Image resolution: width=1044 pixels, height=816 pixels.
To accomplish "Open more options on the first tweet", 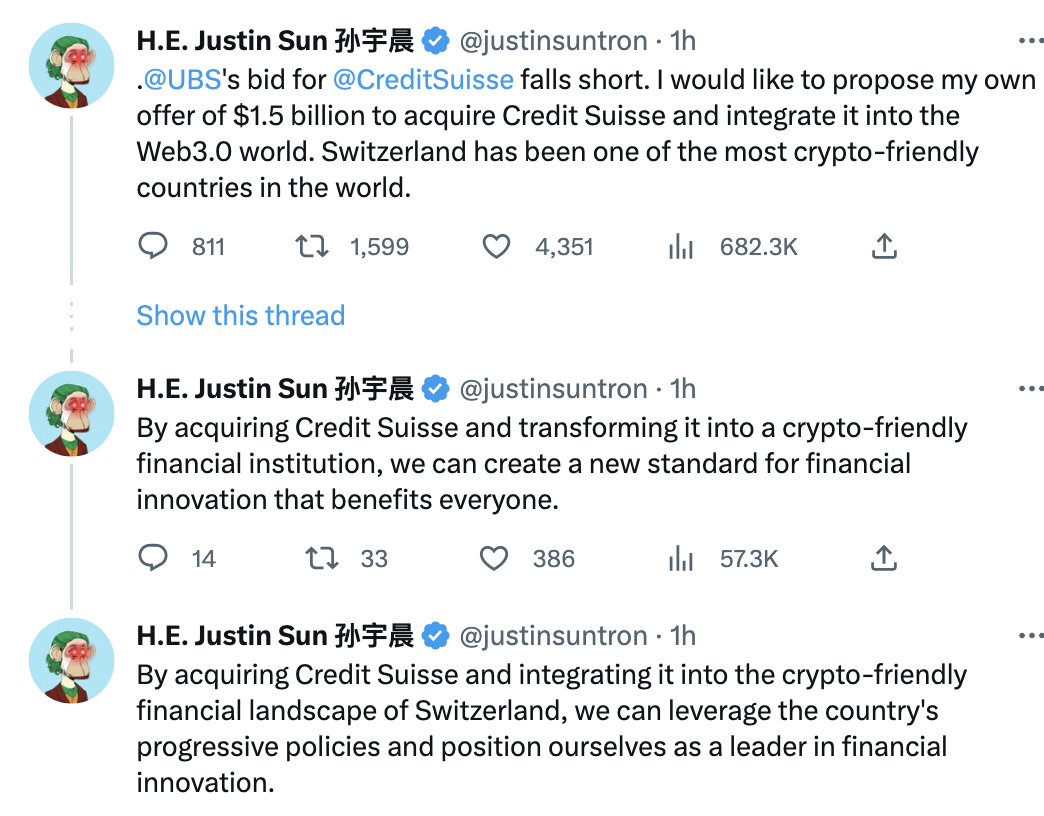I will 1030,41.
